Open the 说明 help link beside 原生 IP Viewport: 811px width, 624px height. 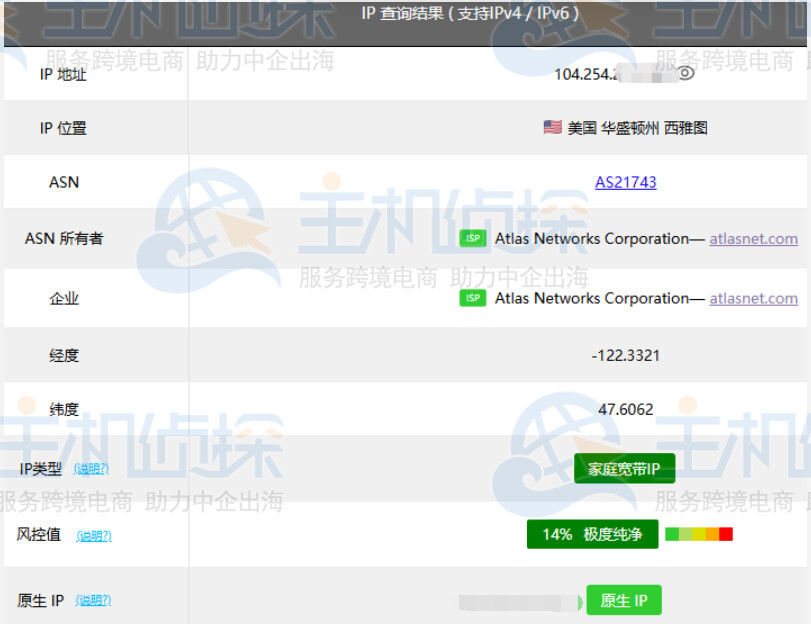tap(93, 601)
